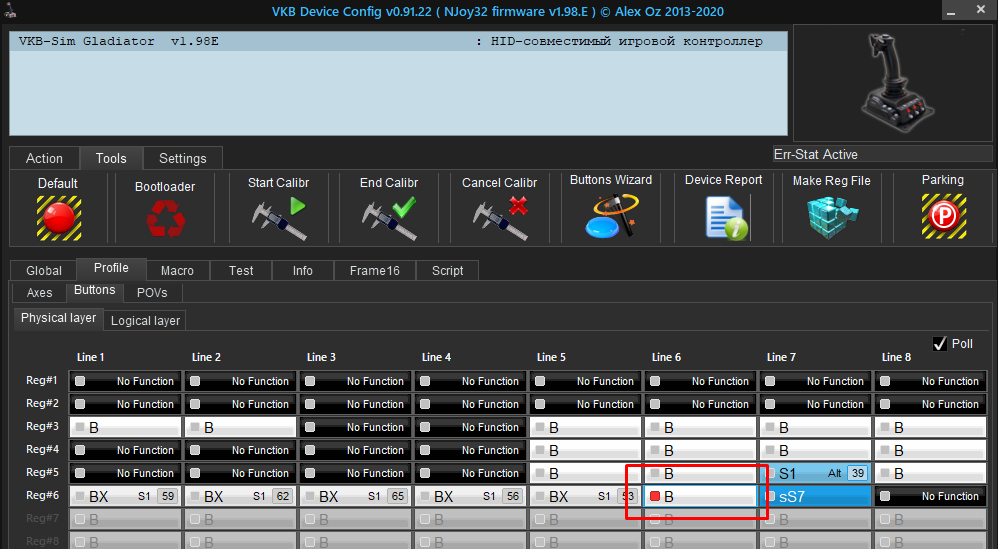Click Reg#3 Line 1 B cell
This screenshot has height=549, width=998.
tap(125, 427)
